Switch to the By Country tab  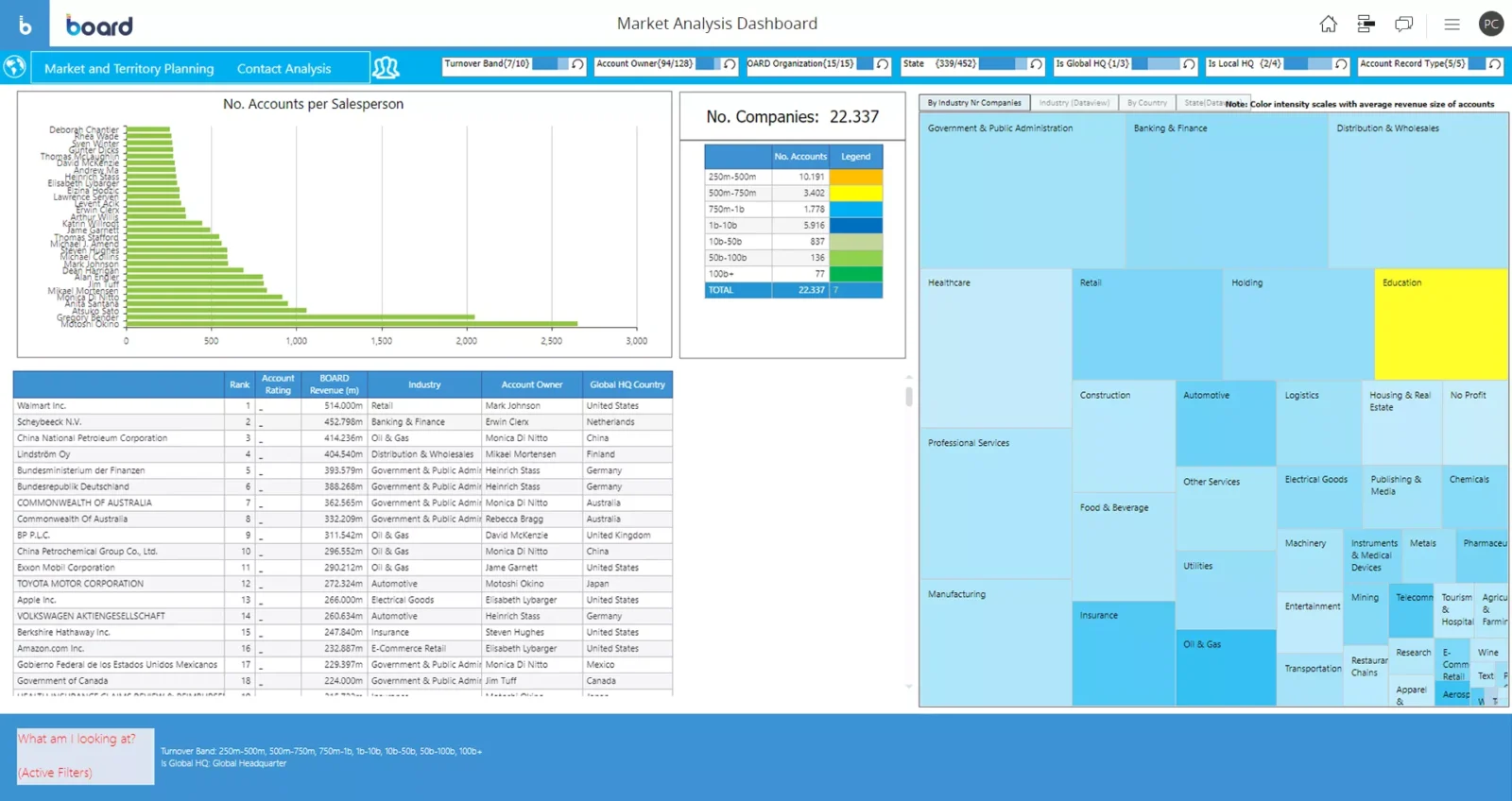coord(1146,103)
